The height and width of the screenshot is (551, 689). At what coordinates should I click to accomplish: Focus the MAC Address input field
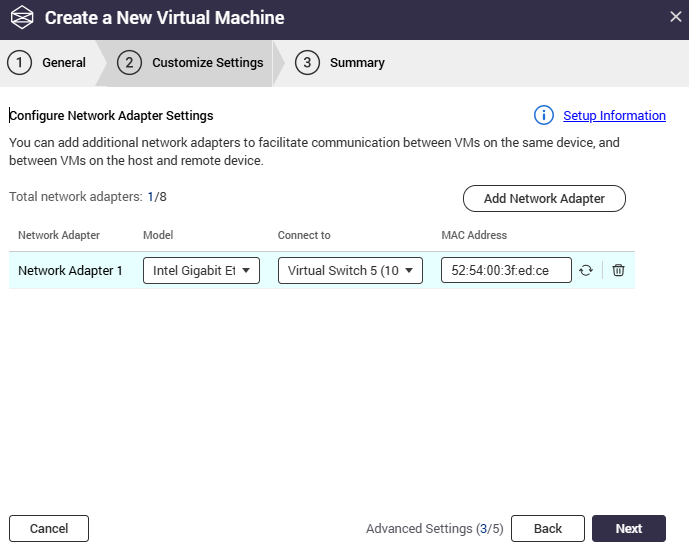tap(506, 271)
